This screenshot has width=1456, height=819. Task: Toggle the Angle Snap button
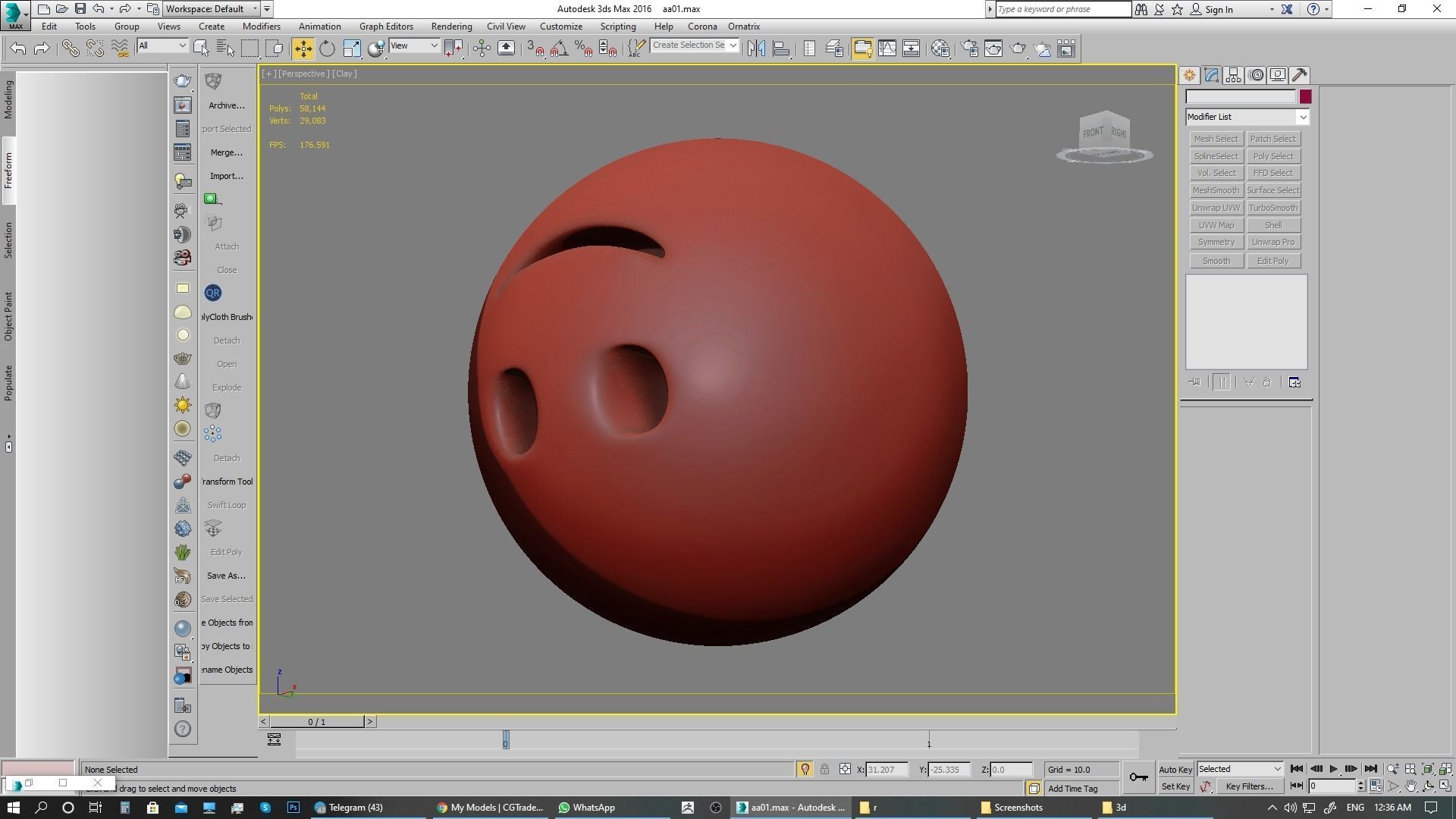point(559,49)
